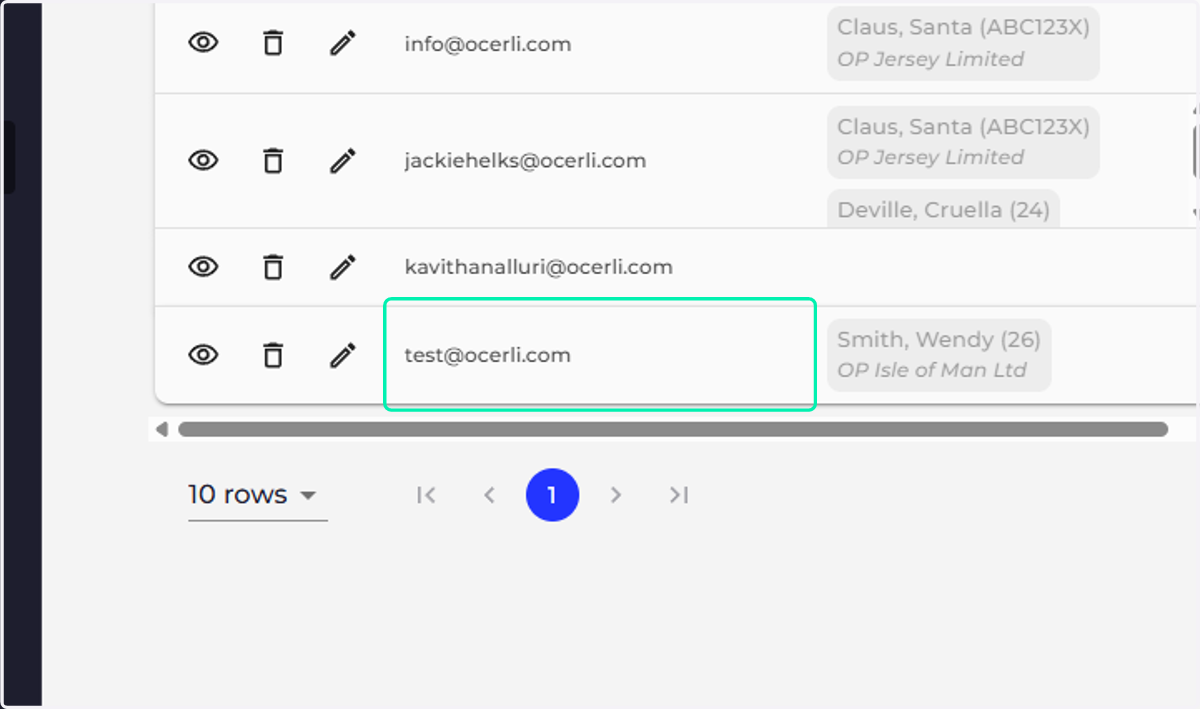Click the kavithanalluri@ocerli.com email cell
This screenshot has width=1200, height=709.
point(600,267)
